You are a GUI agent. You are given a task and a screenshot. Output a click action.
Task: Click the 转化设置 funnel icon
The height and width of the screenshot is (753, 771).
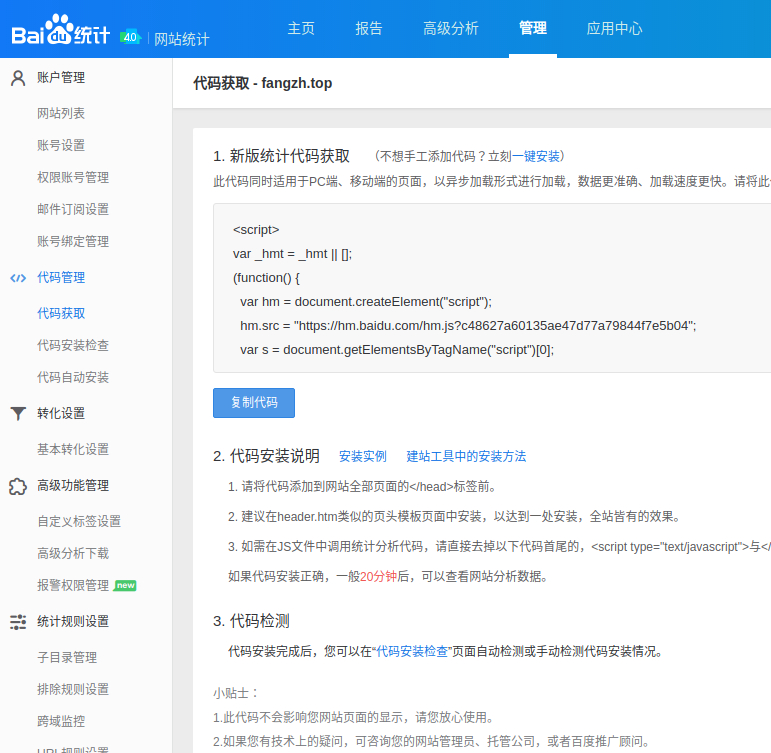18,414
